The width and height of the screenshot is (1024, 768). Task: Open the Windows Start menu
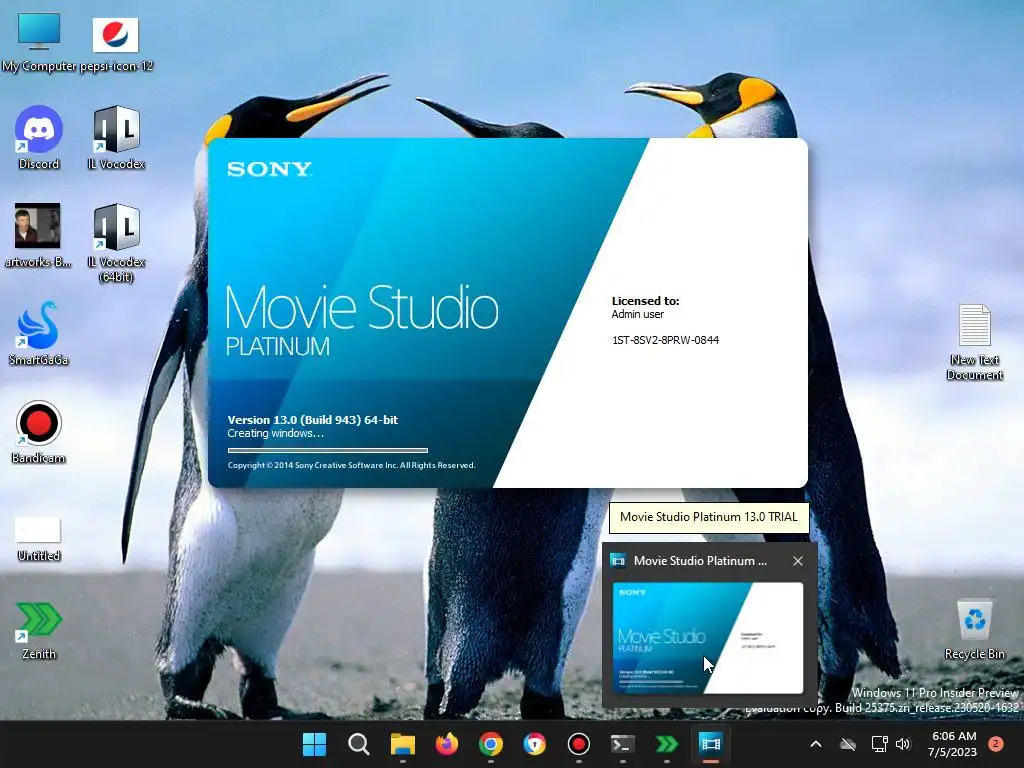coord(314,744)
